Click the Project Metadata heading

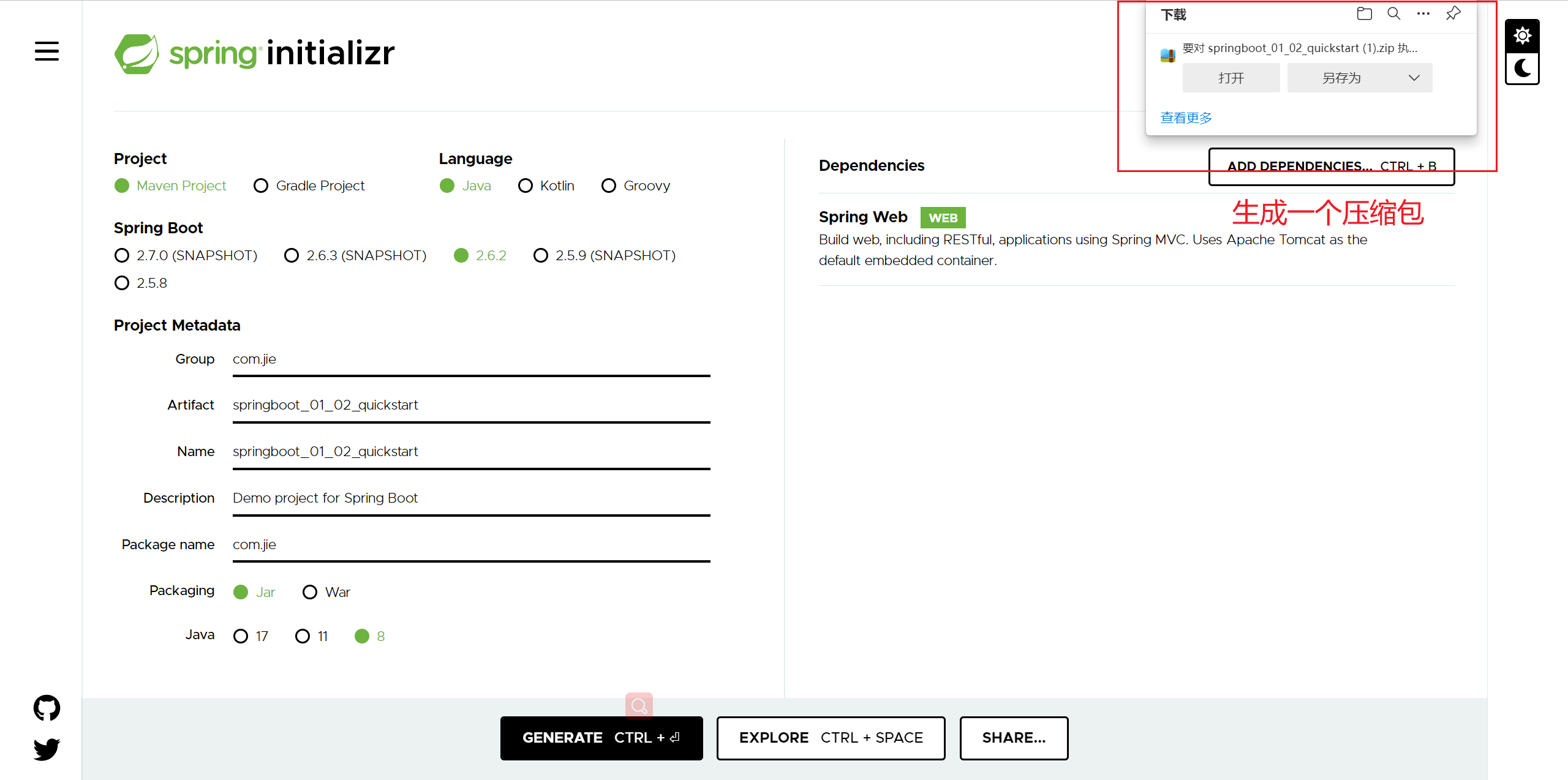tap(177, 326)
